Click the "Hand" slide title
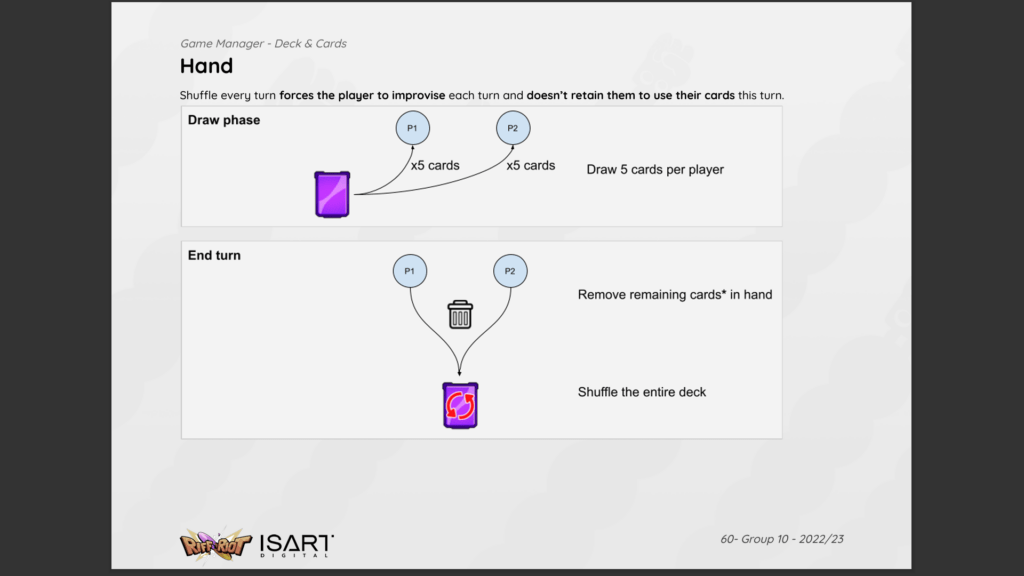Viewport: 1024px width, 576px height. pyautogui.click(x=206, y=67)
